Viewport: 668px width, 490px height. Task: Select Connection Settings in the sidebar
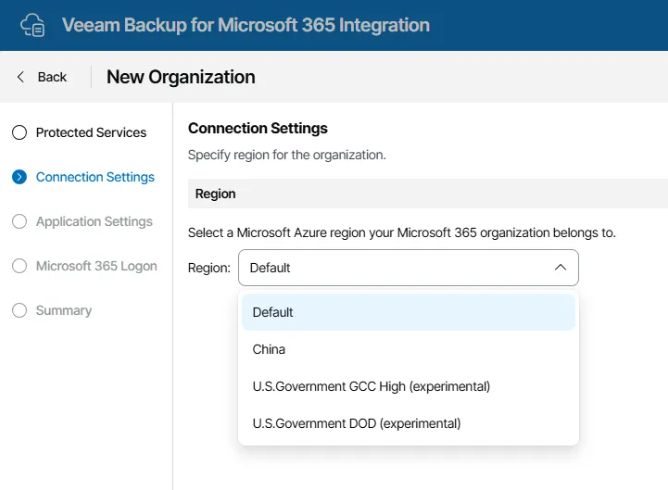(x=95, y=177)
